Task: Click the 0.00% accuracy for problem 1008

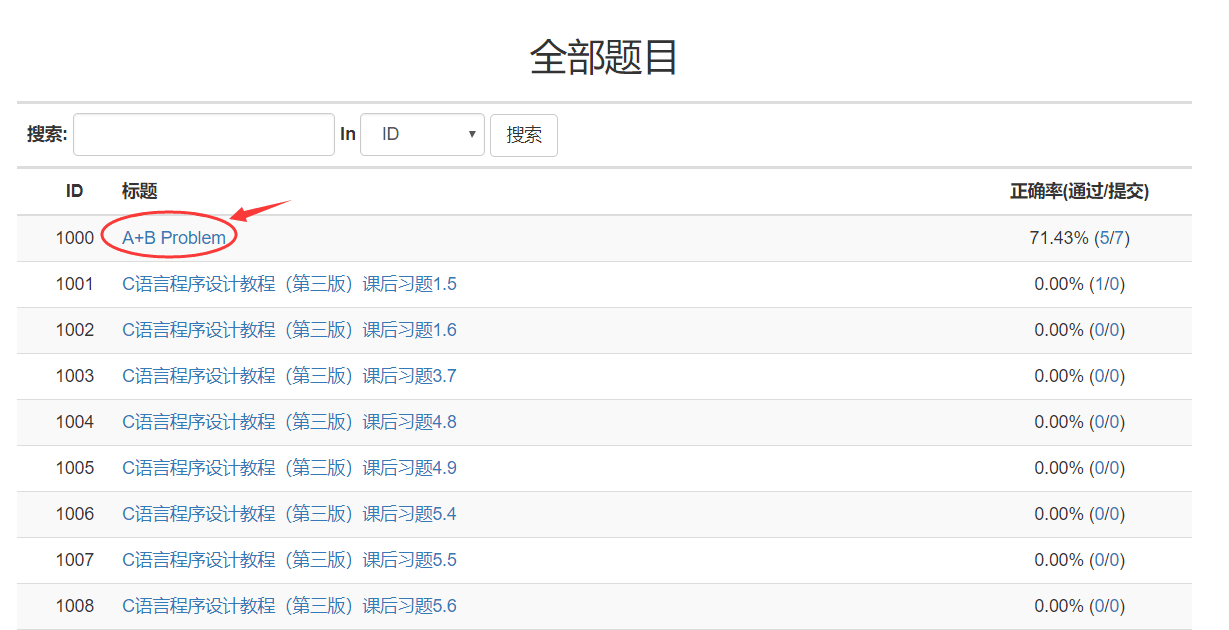Action: (x=1059, y=606)
